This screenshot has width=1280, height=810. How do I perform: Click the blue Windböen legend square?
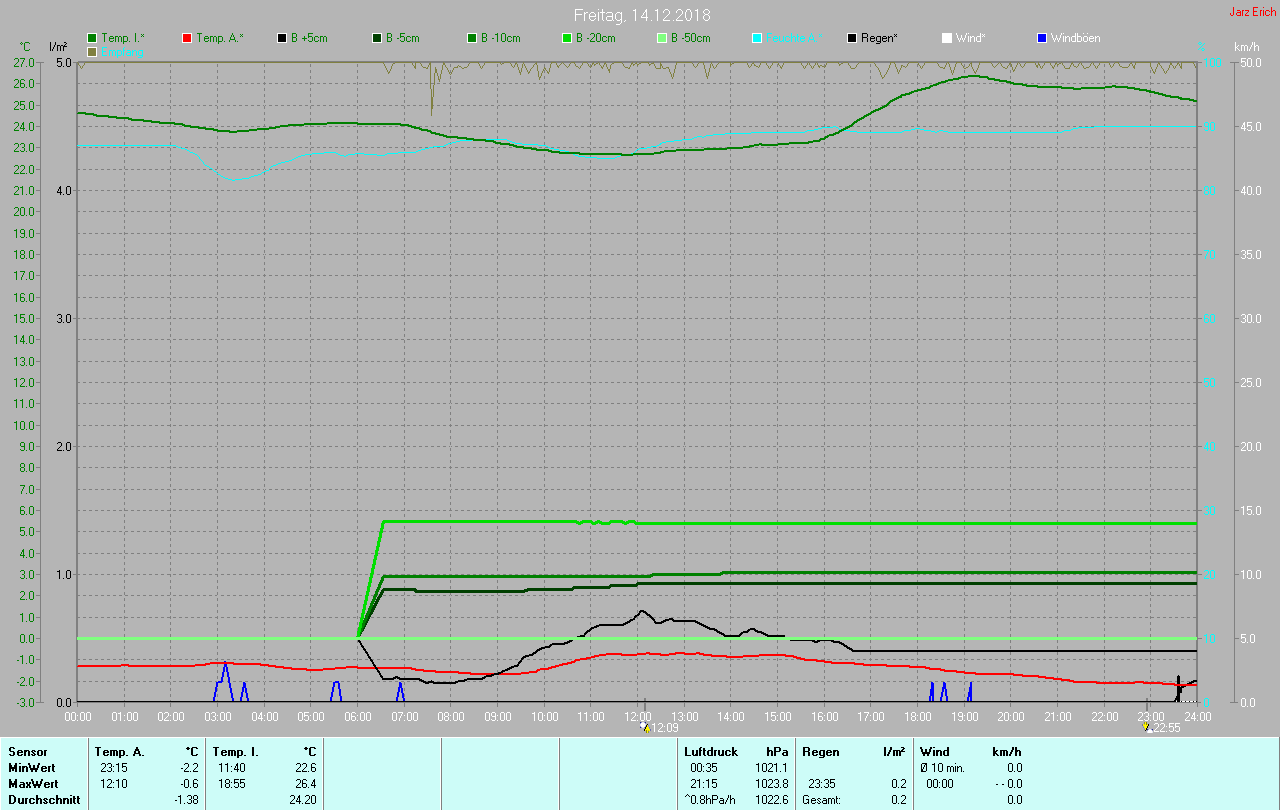pos(1042,38)
